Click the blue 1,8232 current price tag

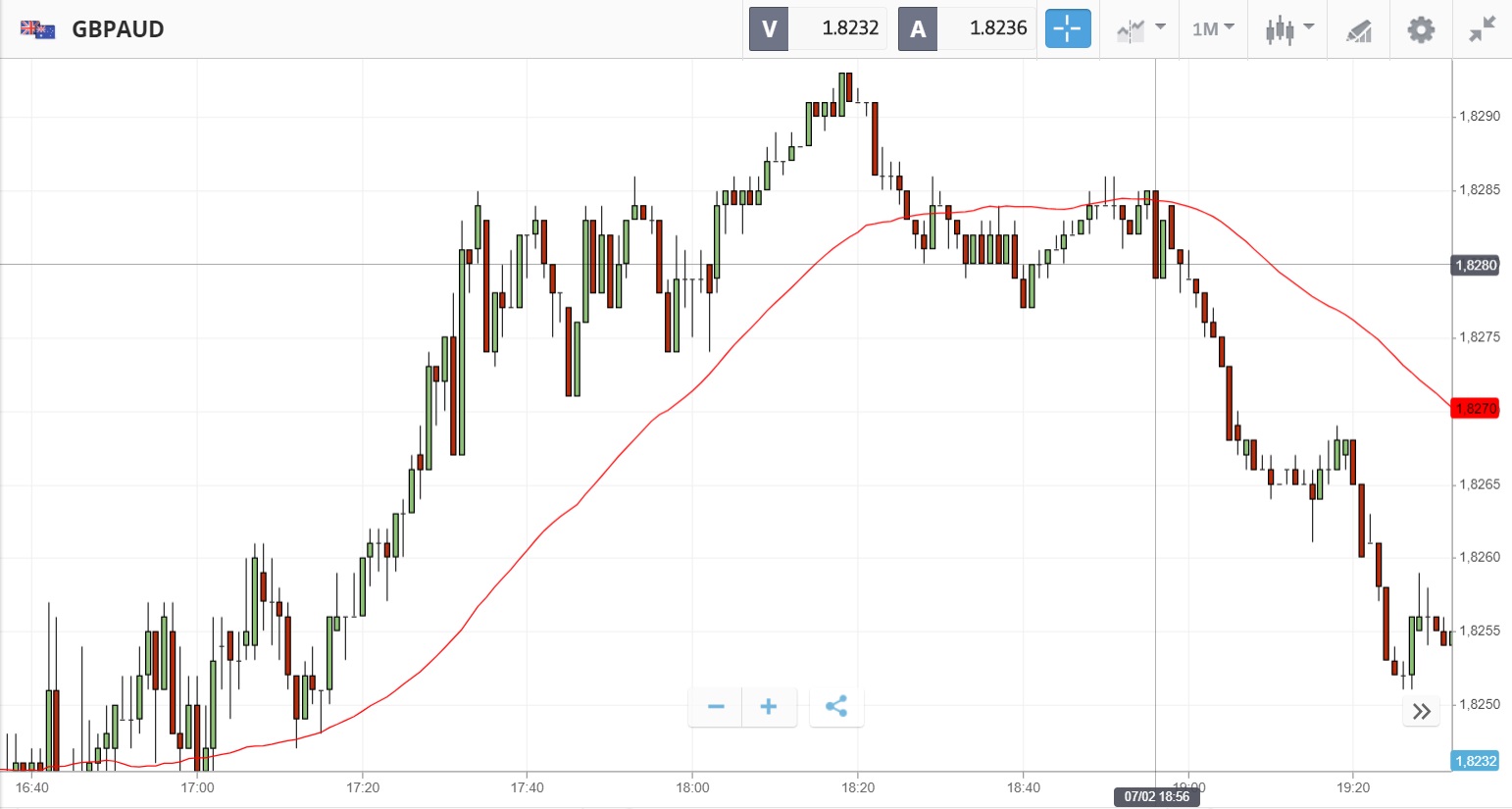[x=1475, y=761]
